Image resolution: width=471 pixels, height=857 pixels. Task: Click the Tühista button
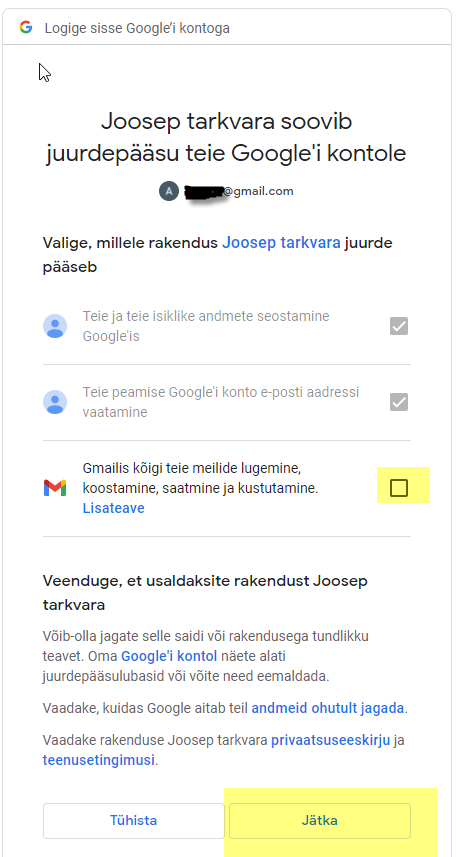tap(133, 820)
